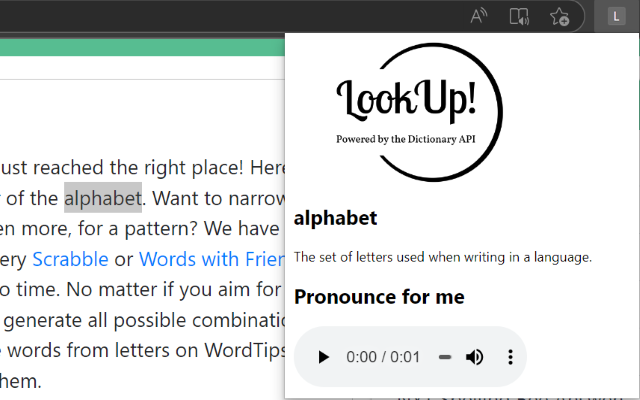Play the alphabet pronunciation audio
The height and width of the screenshot is (400, 640).
click(x=323, y=357)
